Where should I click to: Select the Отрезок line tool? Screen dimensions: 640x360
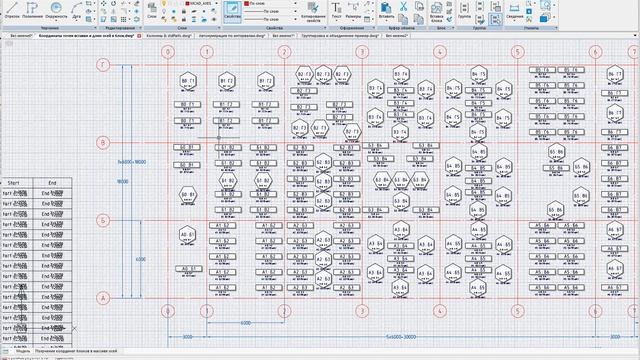pyautogui.click(x=12, y=10)
